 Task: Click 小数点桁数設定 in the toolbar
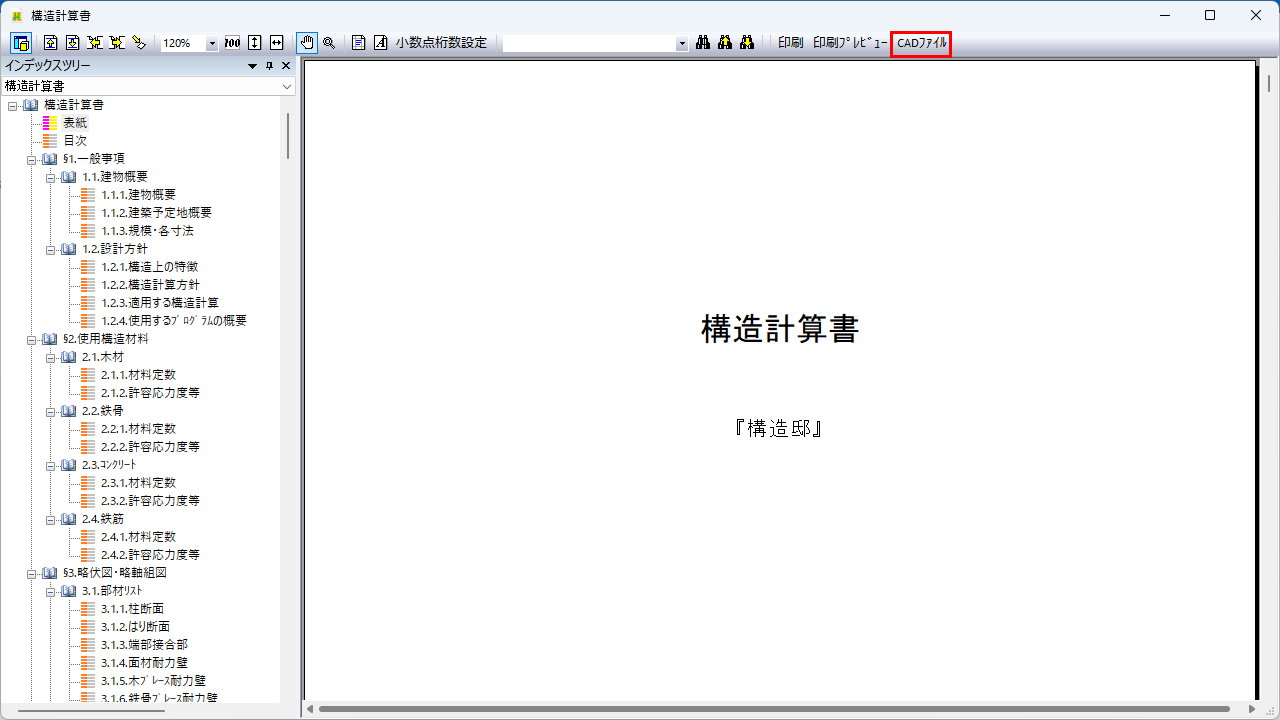441,43
